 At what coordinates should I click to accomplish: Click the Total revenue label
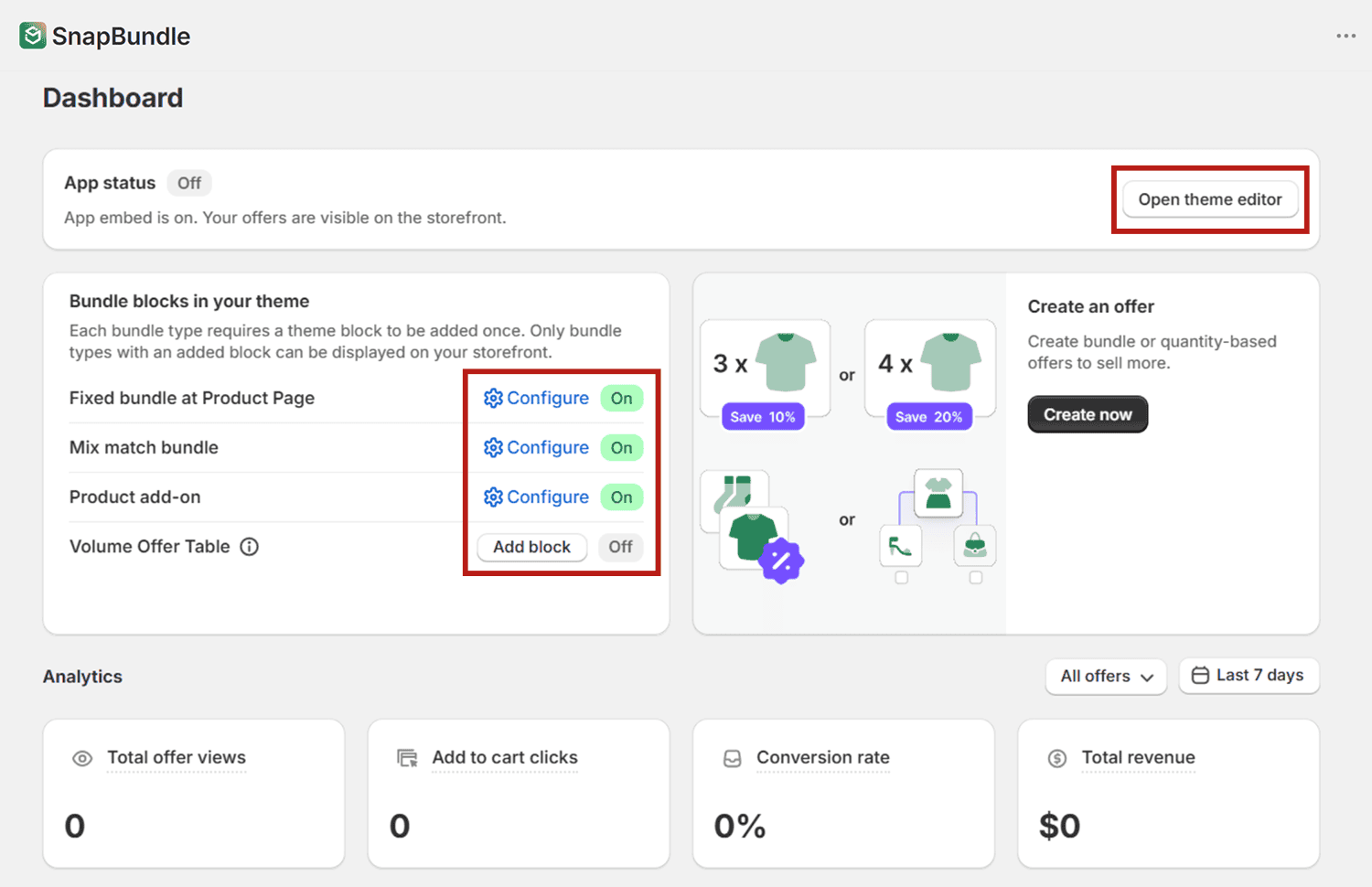click(x=1139, y=757)
